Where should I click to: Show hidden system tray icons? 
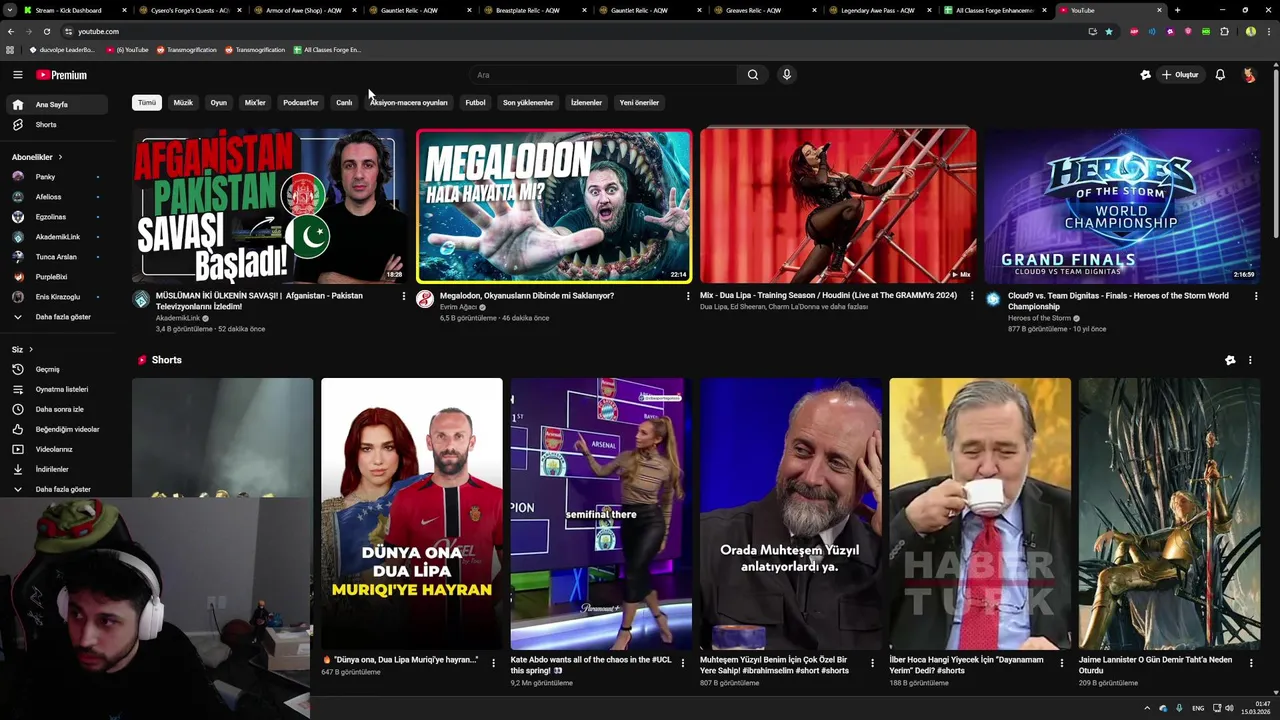1147,708
